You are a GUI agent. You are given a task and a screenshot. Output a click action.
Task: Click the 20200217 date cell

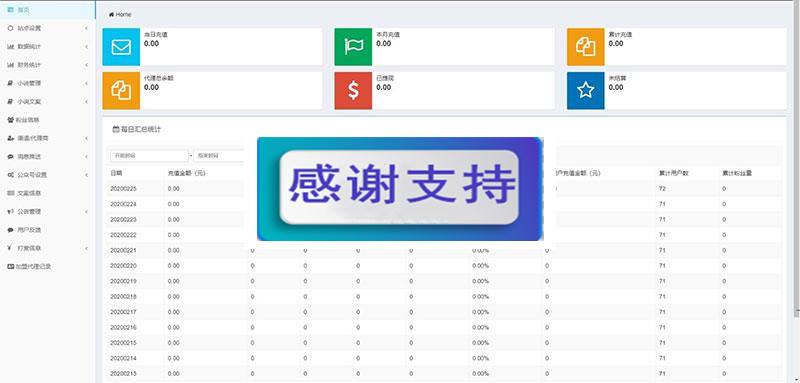(123, 312)
